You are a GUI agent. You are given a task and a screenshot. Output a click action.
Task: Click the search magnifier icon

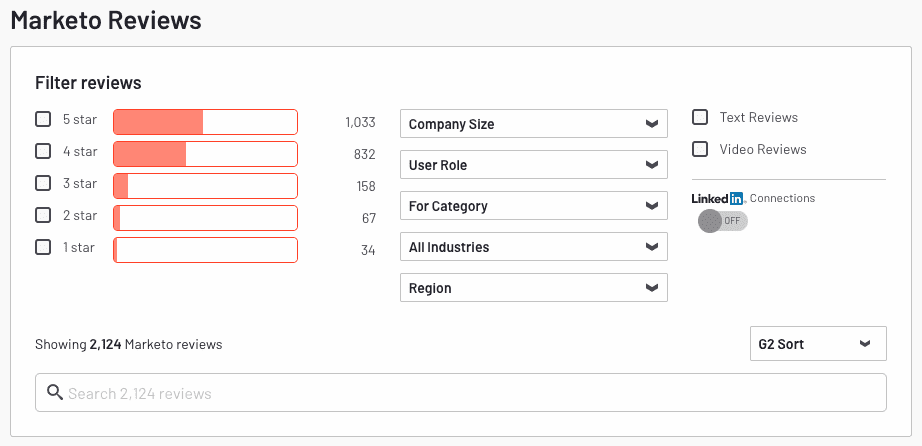pyautogui.click(x=55, y=392)
